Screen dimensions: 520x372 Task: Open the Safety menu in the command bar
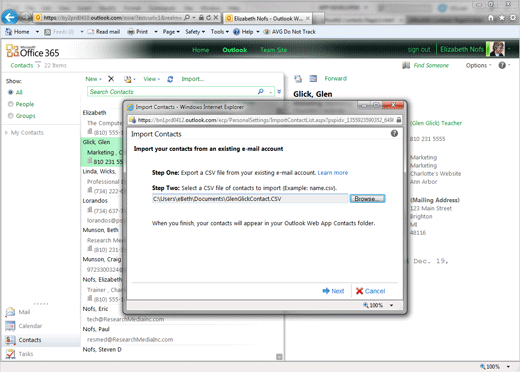pyautogui.click(x=195, y=32)
